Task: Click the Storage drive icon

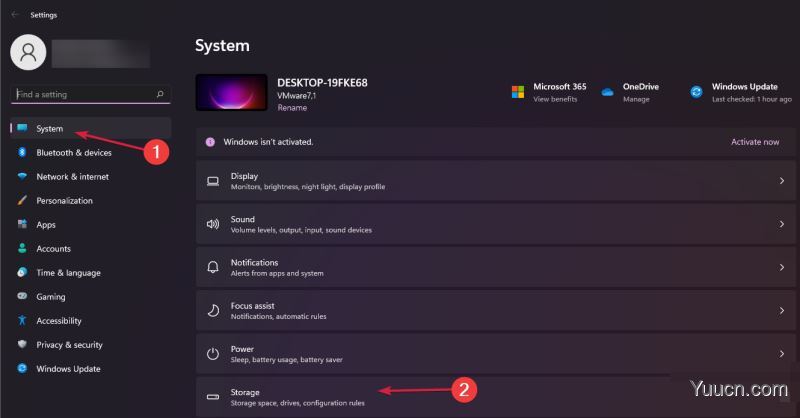Action: [x=213, y=397]
